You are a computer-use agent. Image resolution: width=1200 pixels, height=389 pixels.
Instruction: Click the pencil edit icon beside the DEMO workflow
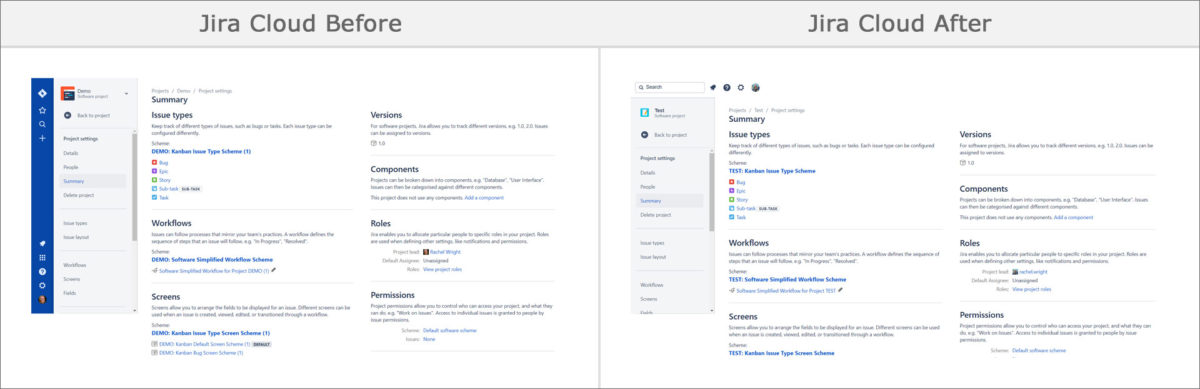[x=274, y=270]
